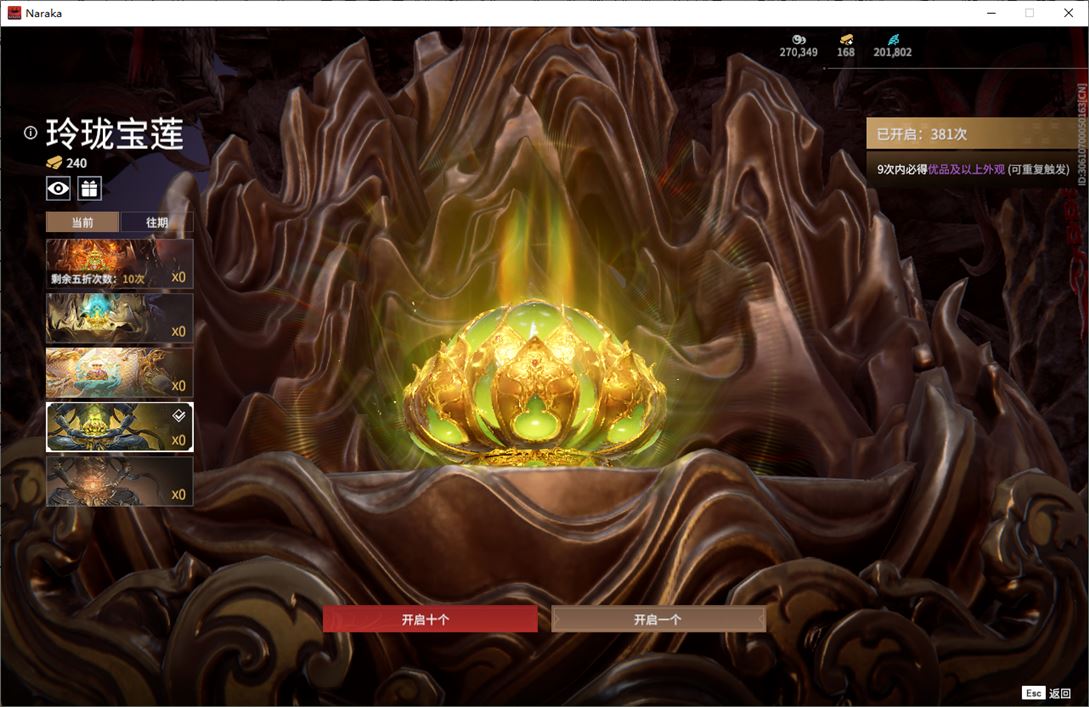Click the gold ingot currency icon 168
This screenshot has width=1089, height=707.
click(846, 40)
